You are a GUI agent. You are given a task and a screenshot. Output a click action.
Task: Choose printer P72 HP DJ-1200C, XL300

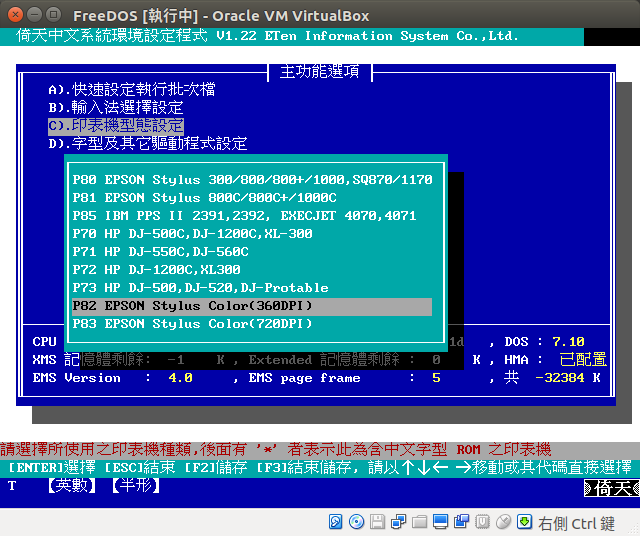(252, 269)
